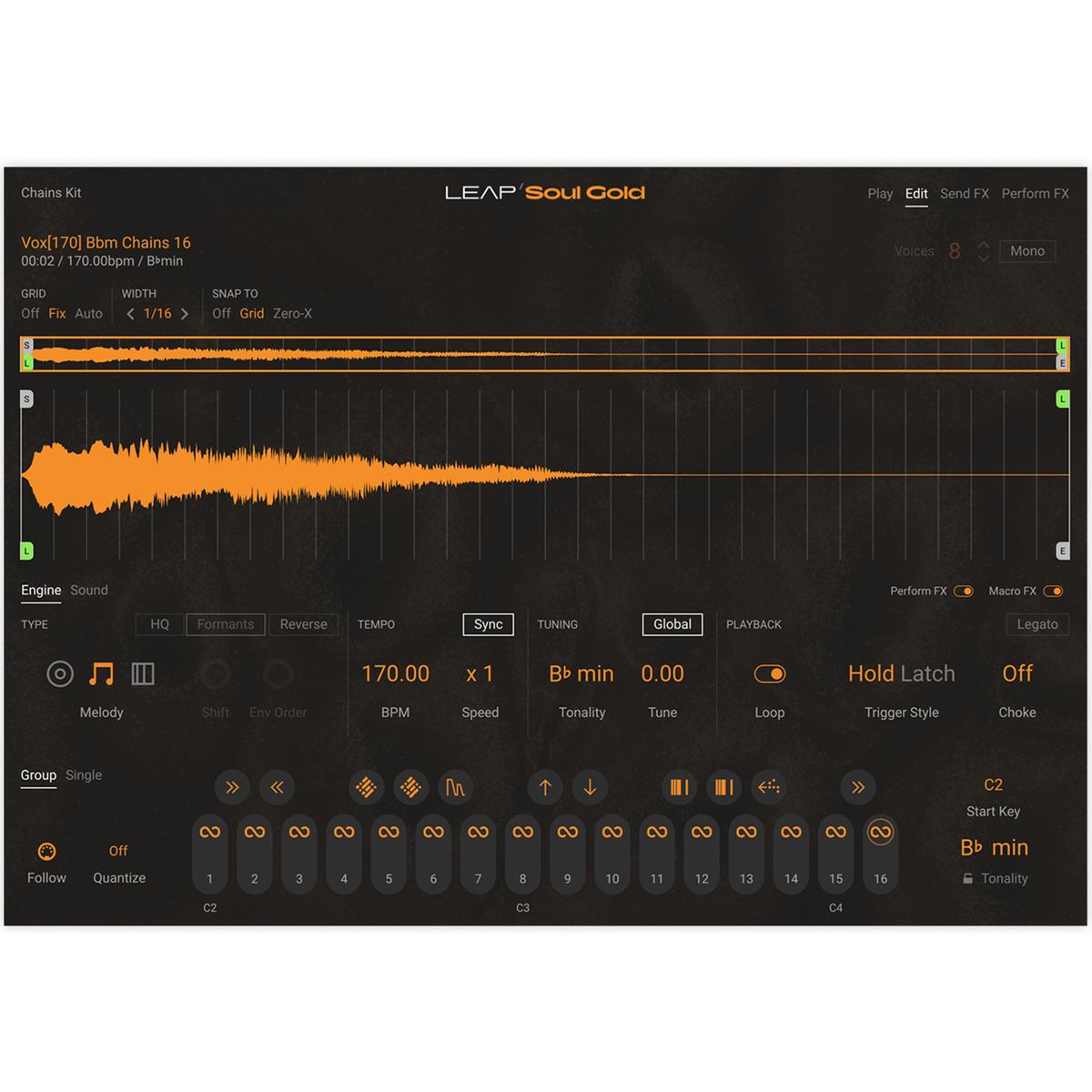Increase grid width with right chevron
Viewport: 1092px width, 1092px height.
click(185, 314)
